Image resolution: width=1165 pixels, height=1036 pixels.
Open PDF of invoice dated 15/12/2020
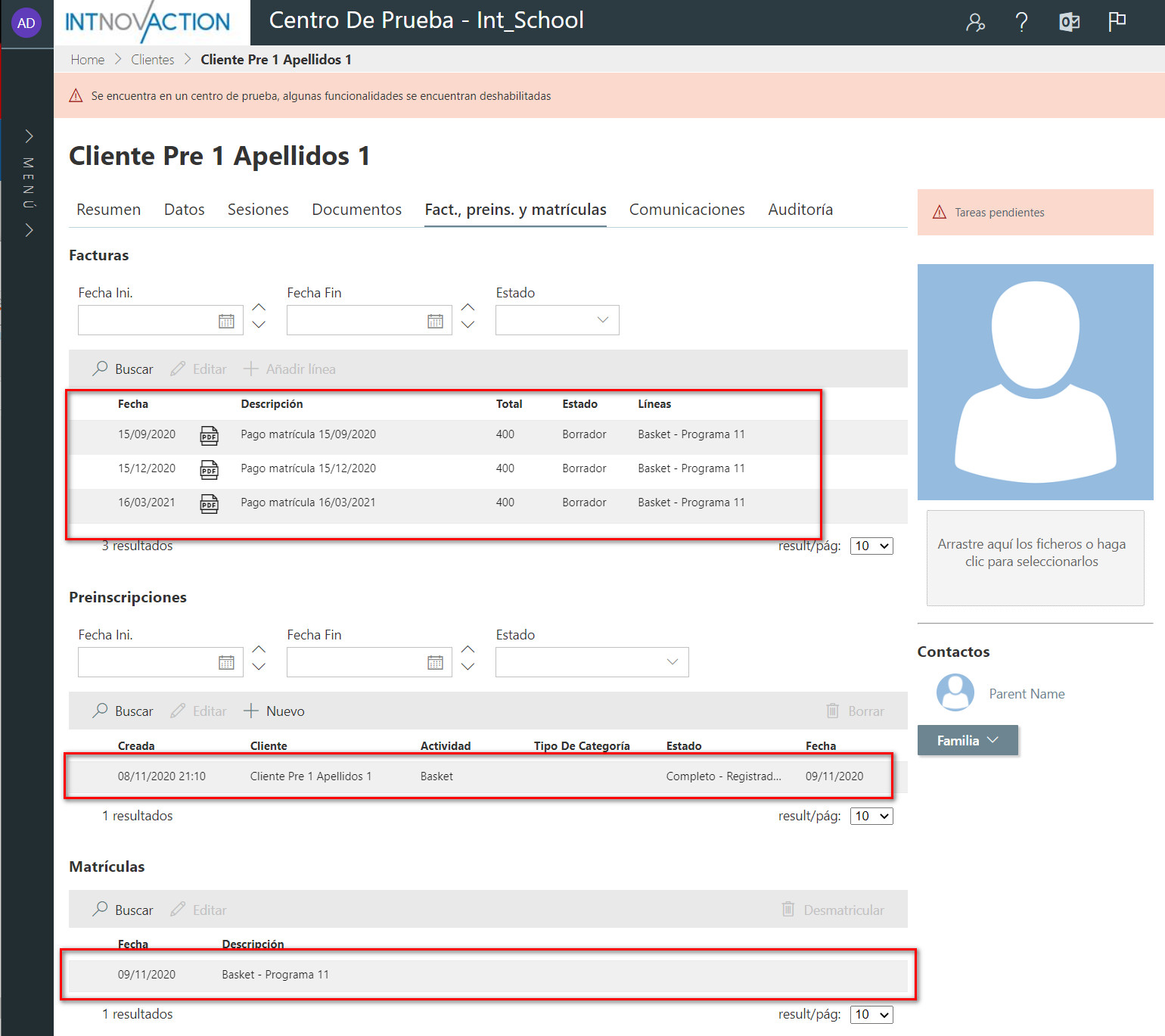(209, 470)
